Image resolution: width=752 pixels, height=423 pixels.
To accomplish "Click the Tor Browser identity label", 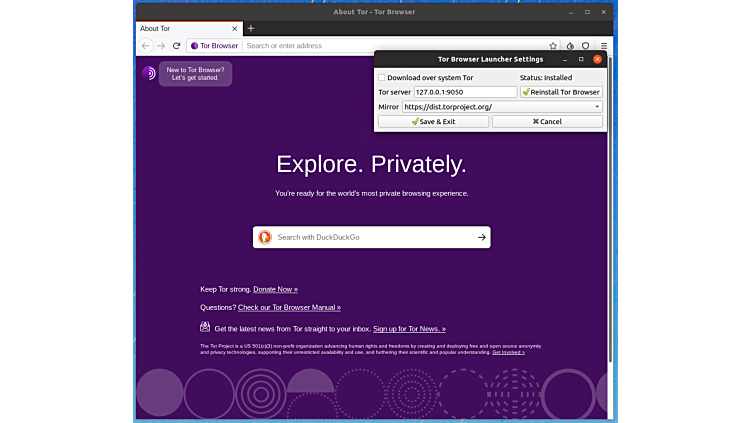I will pyautogui.click(x=214, y=46).
